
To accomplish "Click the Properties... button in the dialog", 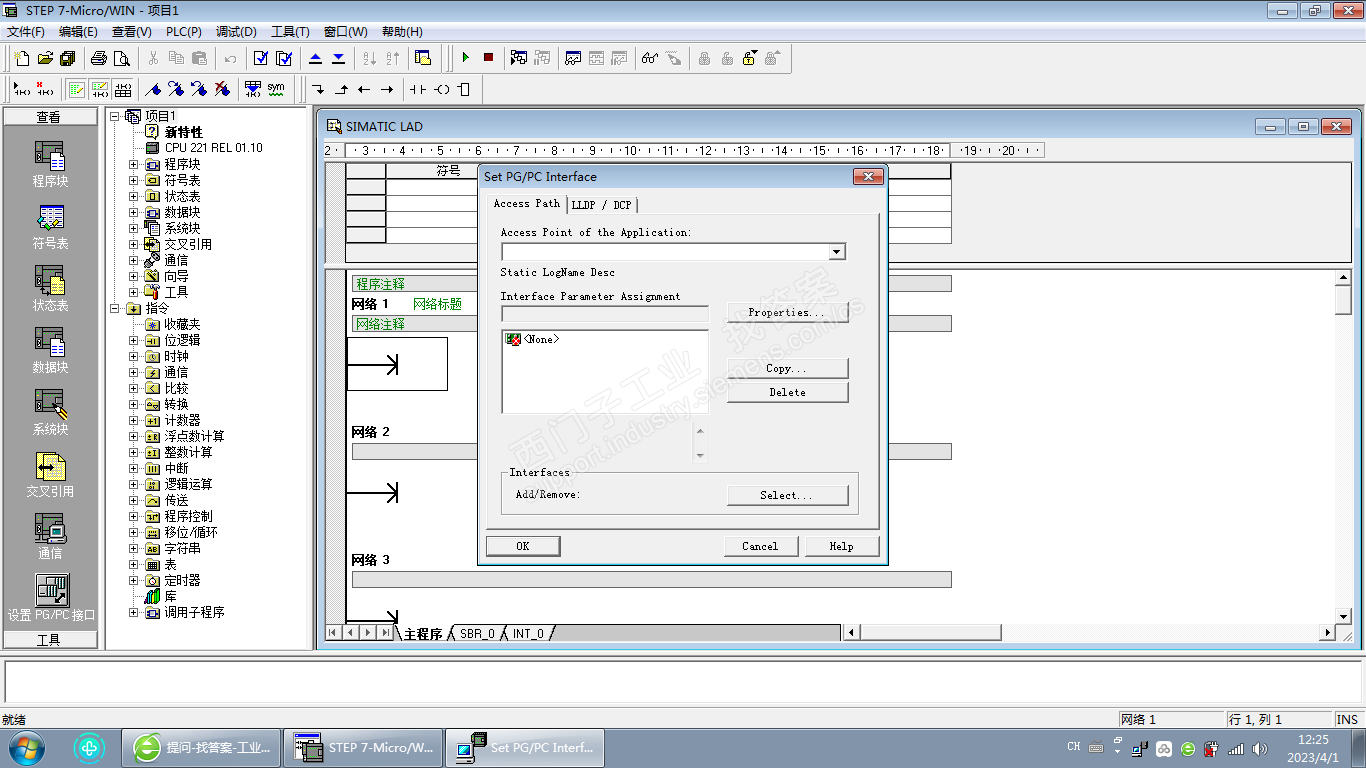I will (787, 312).
